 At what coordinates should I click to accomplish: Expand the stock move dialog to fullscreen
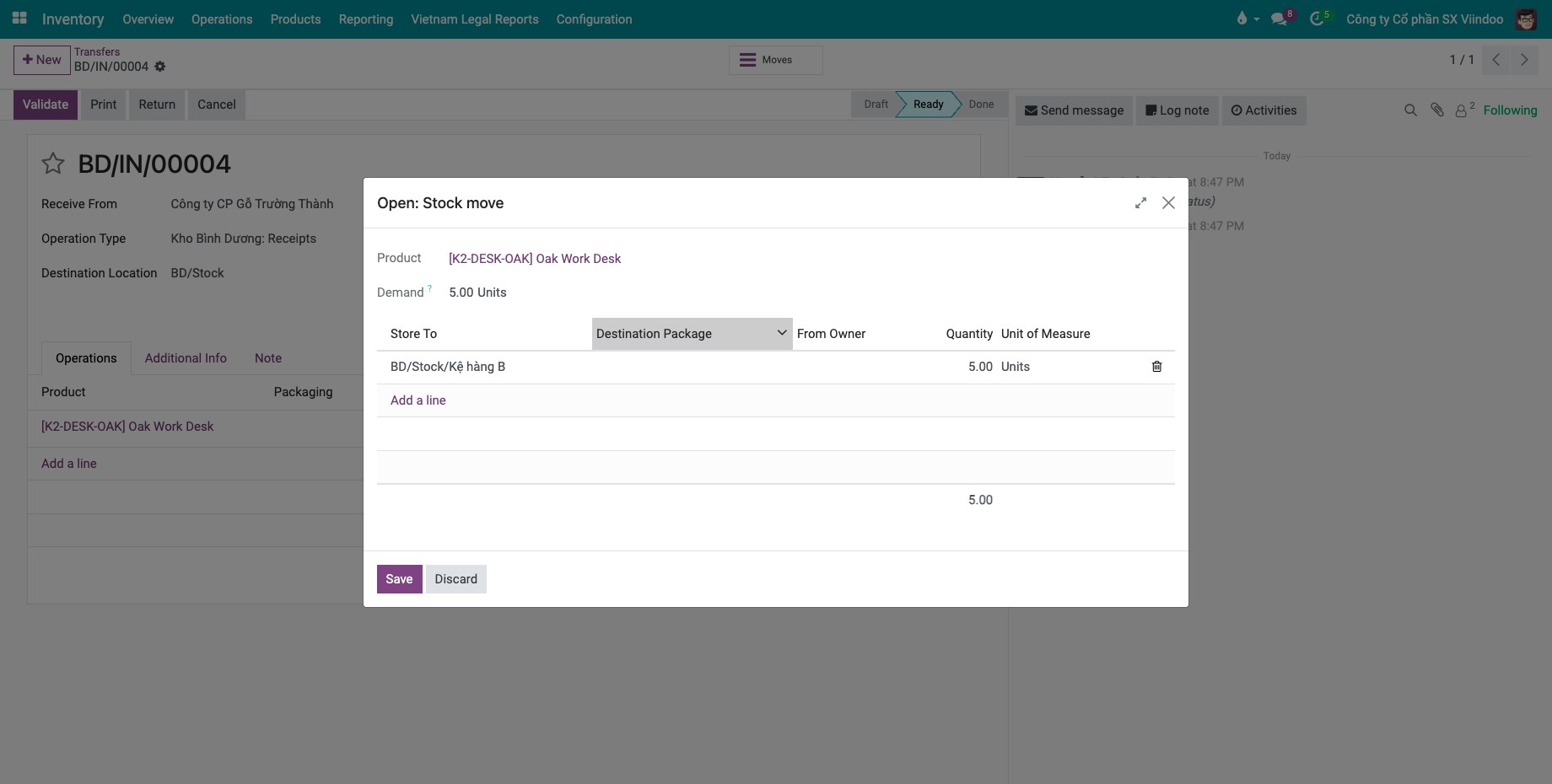point(1140,203)
